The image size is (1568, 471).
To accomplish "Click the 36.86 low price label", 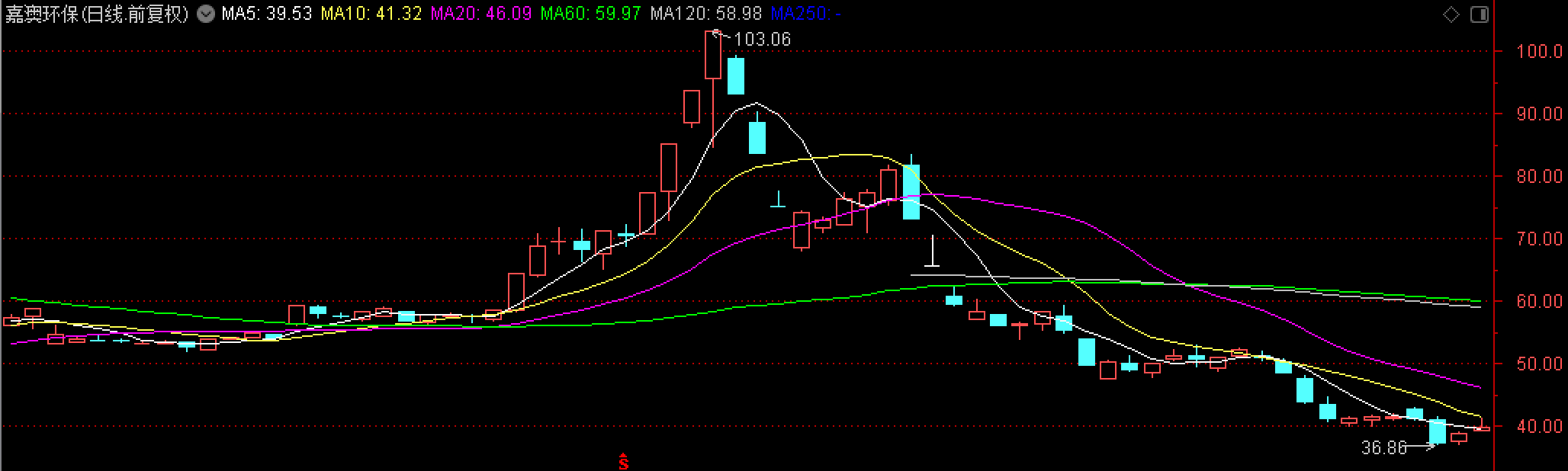I will coord(1384,448).
